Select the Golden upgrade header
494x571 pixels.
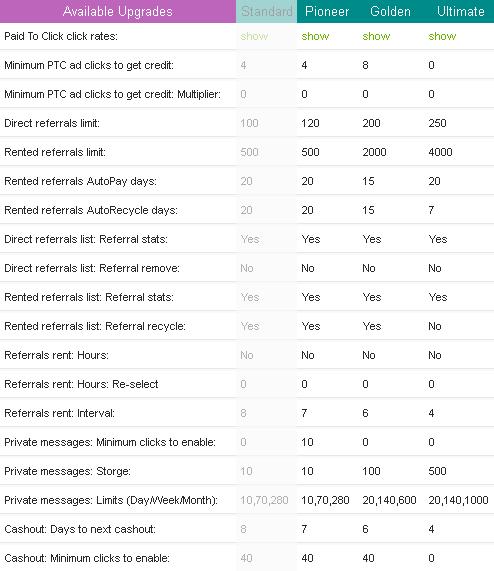click(390, 11)
